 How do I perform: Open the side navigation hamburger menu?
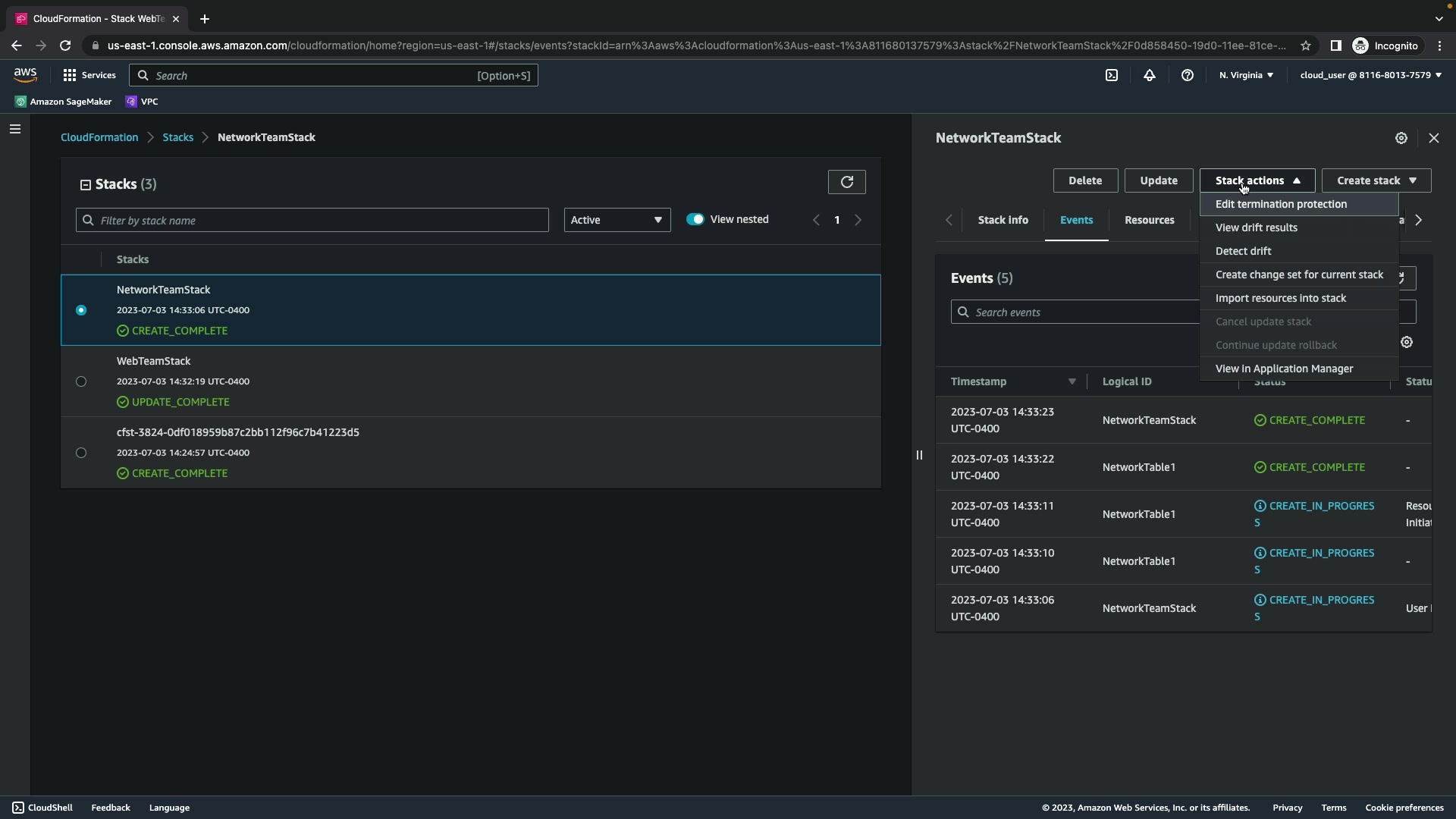click(14, 129)
